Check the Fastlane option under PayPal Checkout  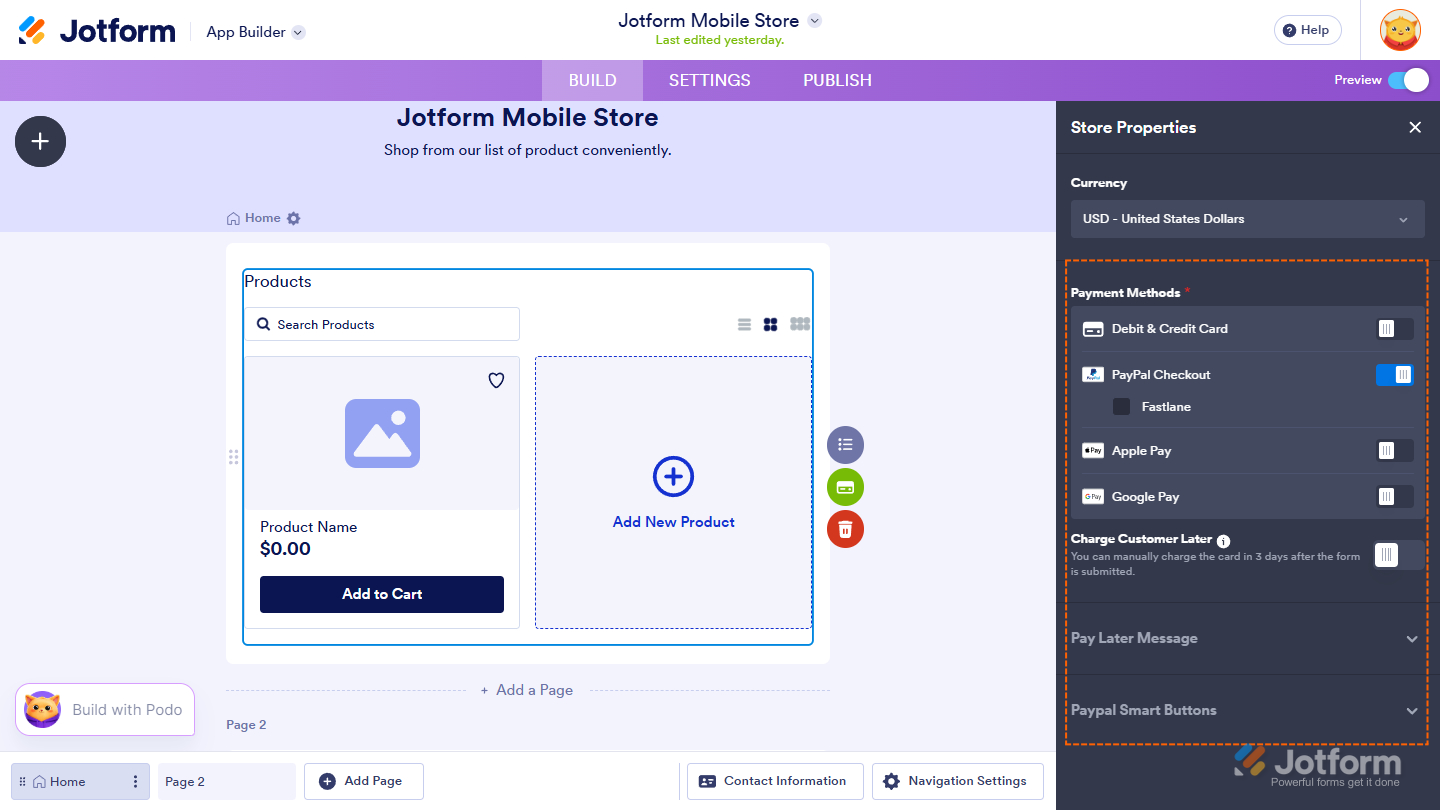(1123, 406)
